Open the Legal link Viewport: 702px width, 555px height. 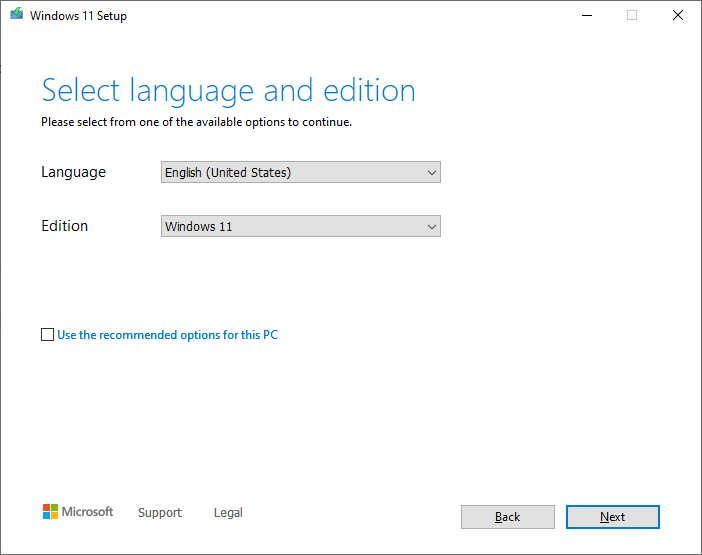(228, 512)
